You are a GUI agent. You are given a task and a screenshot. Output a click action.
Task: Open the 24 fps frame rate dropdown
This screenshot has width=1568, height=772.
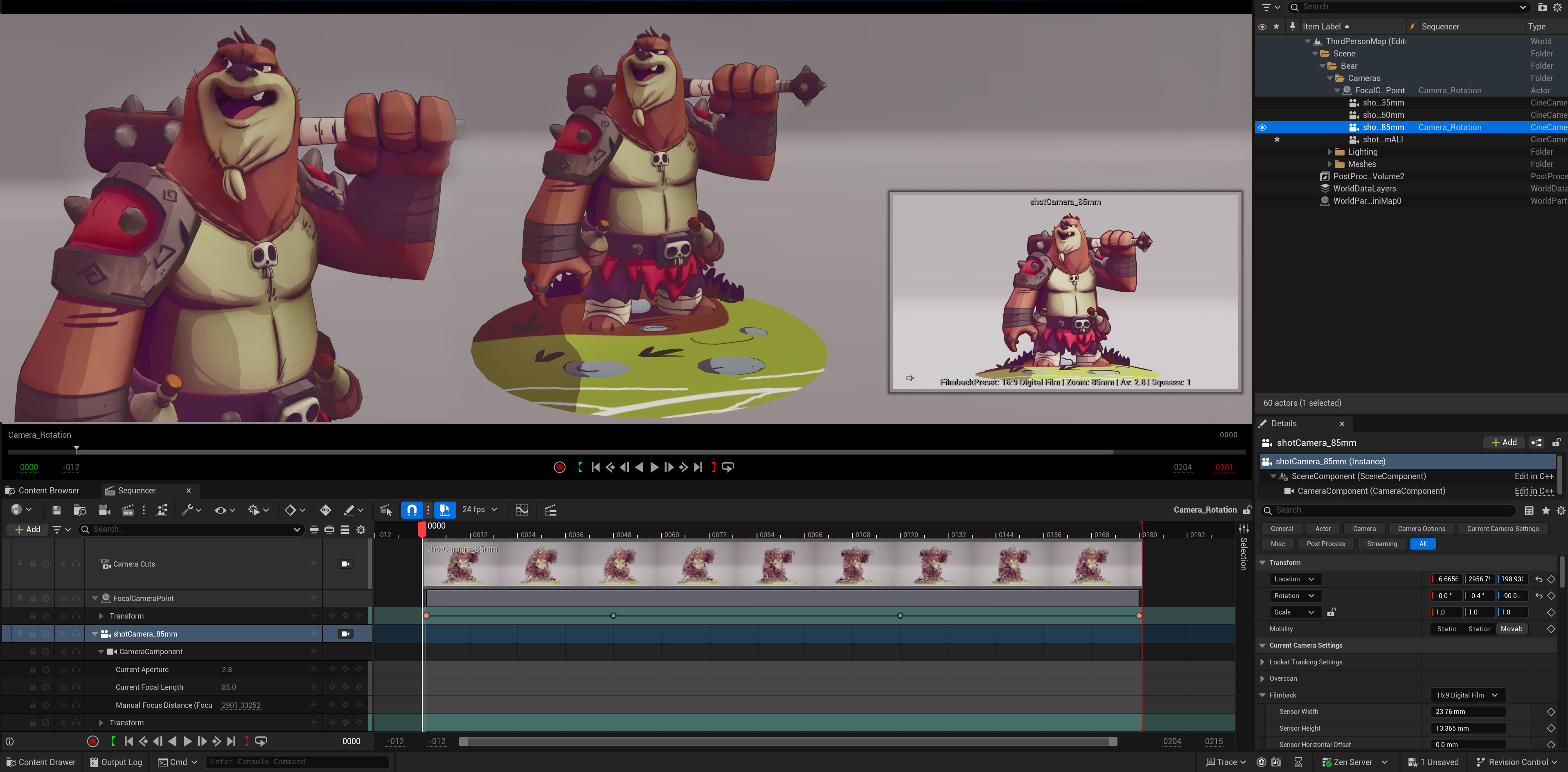[x=480, y=509]
